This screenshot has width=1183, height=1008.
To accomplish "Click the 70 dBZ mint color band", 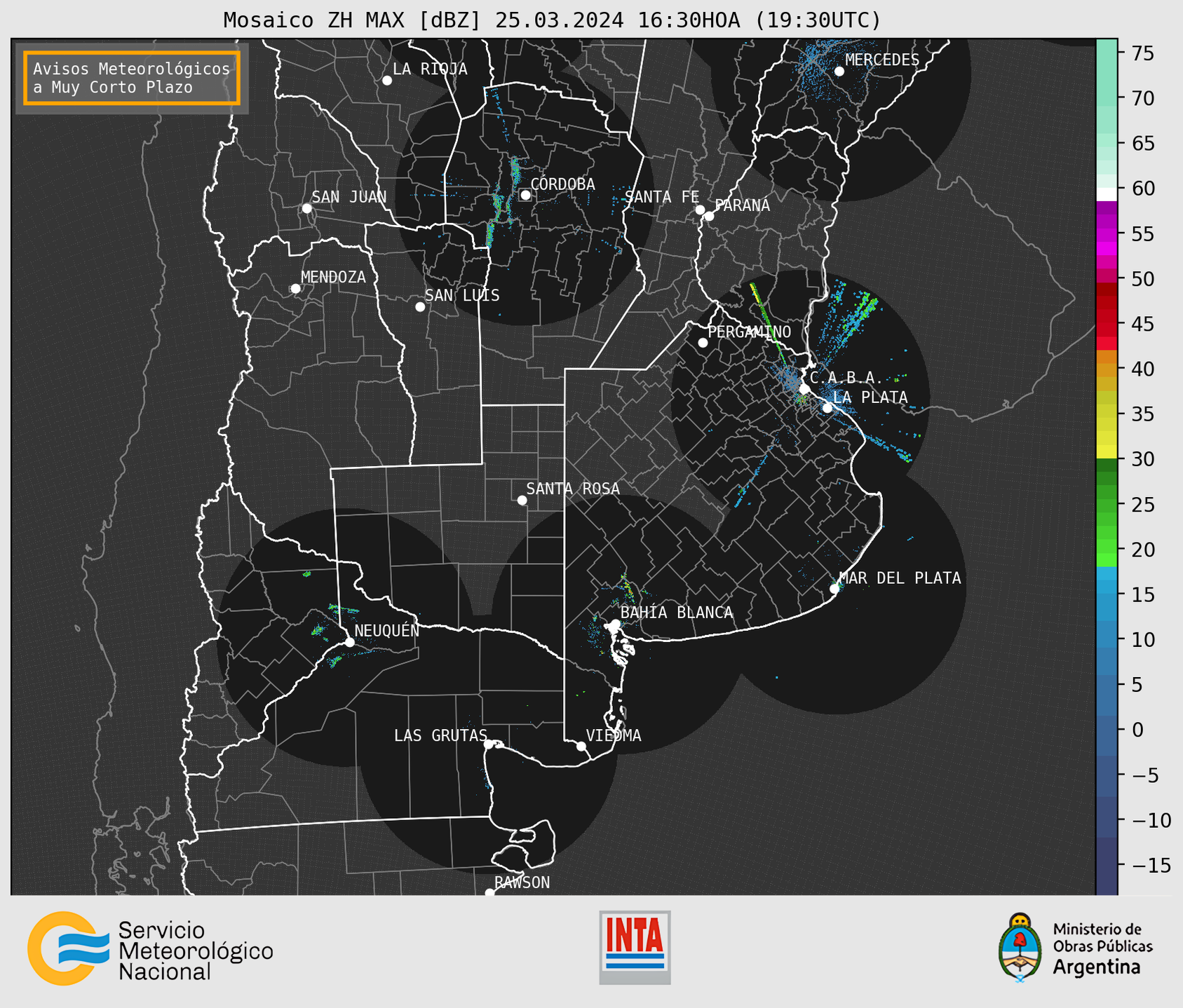I will click(1107, 98).
